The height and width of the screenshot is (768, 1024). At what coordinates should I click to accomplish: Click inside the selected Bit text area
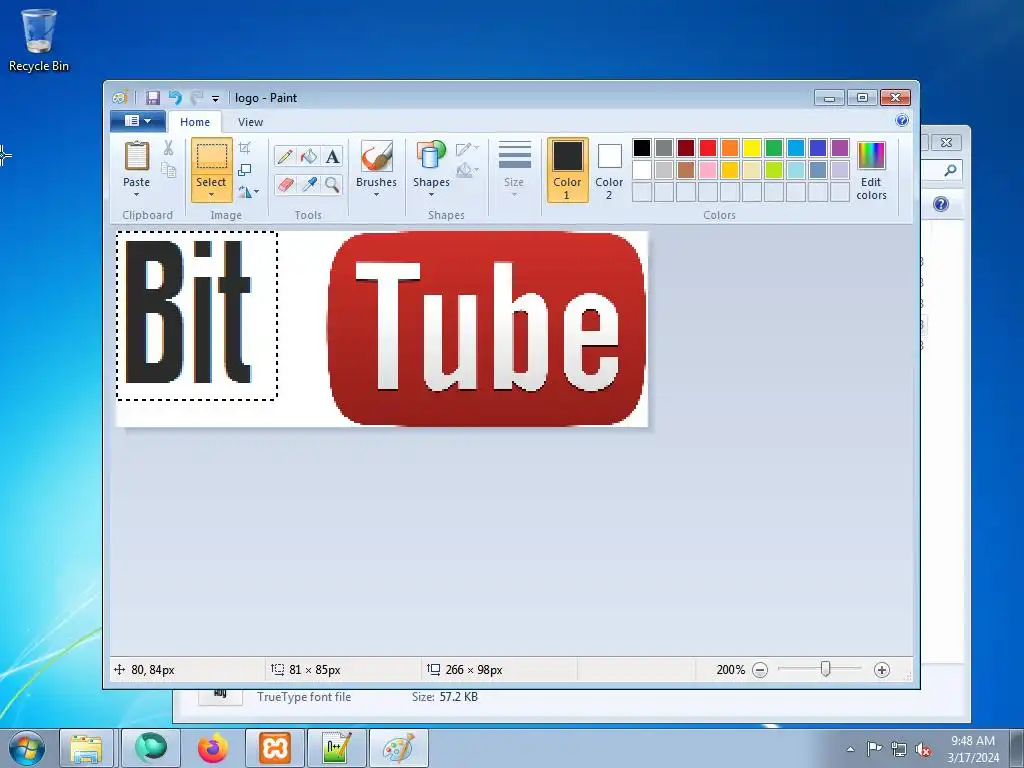(197, 315)
